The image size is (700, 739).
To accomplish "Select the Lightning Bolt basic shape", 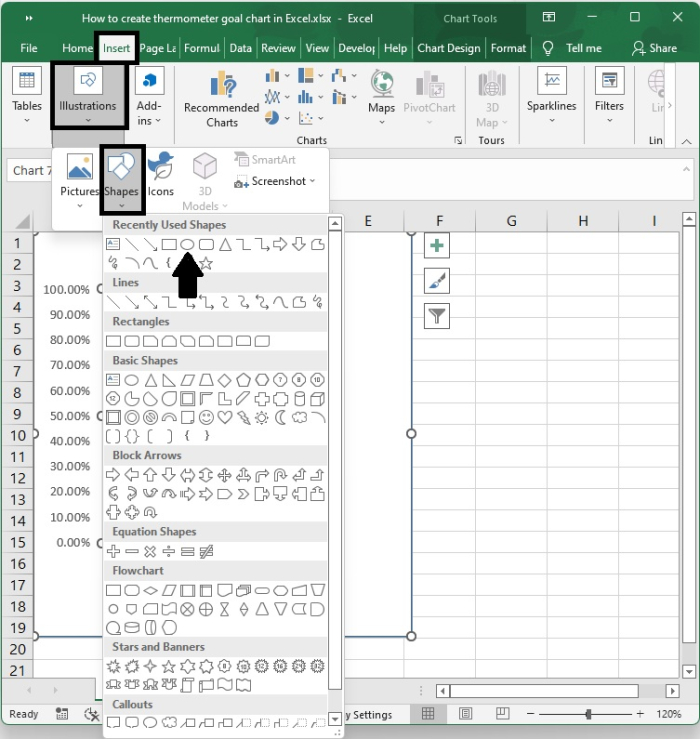I will [243, 418].
